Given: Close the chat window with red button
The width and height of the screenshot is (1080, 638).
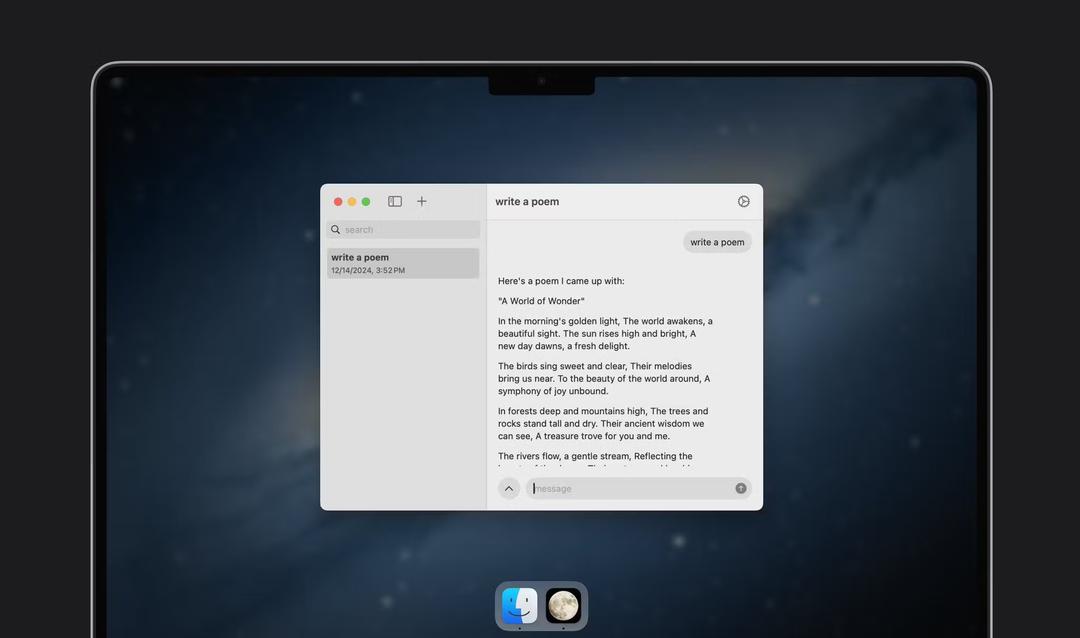Looking at the screenshot, I should (338, 201).
